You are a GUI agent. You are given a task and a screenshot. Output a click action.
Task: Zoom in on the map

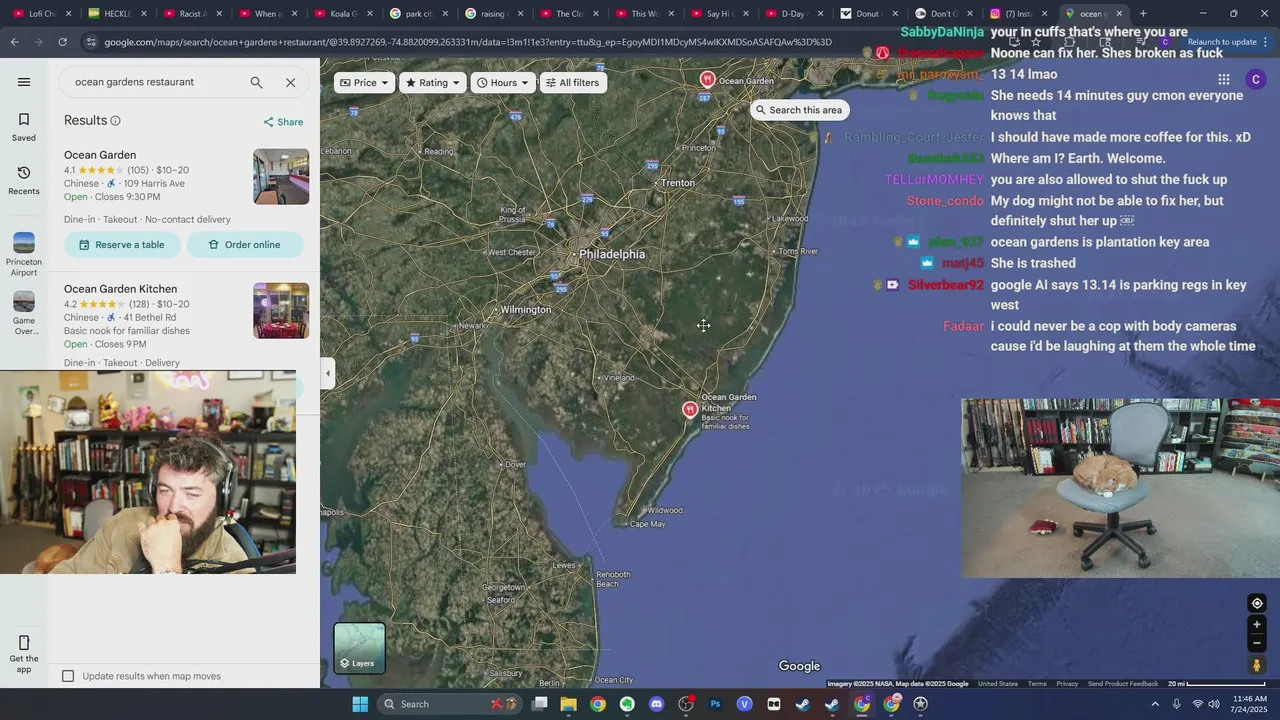[x=1257, y=625]
